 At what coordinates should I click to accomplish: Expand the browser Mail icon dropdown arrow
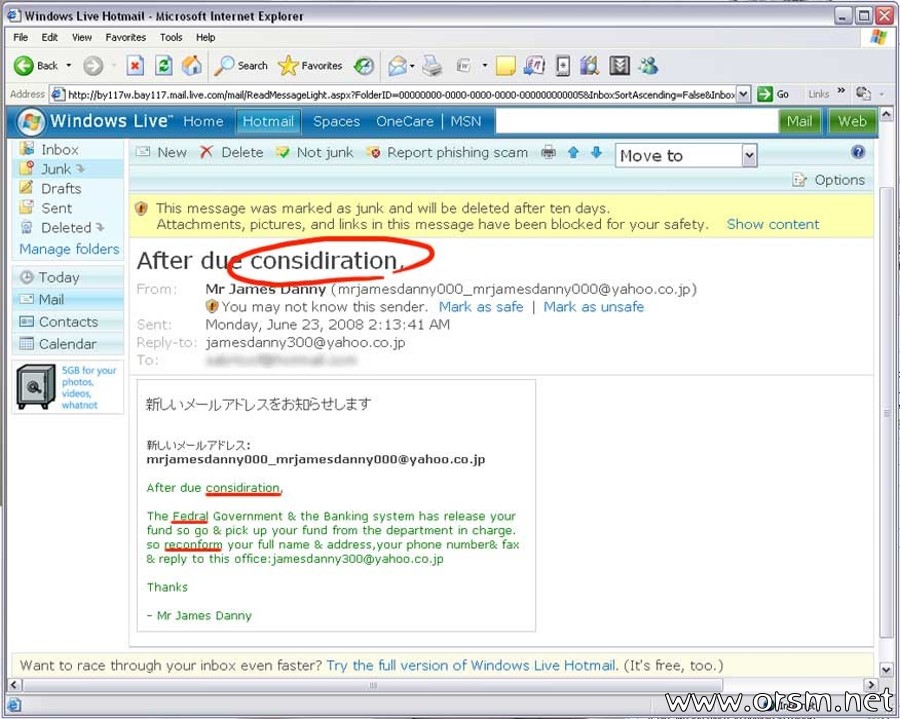[413, 66]
